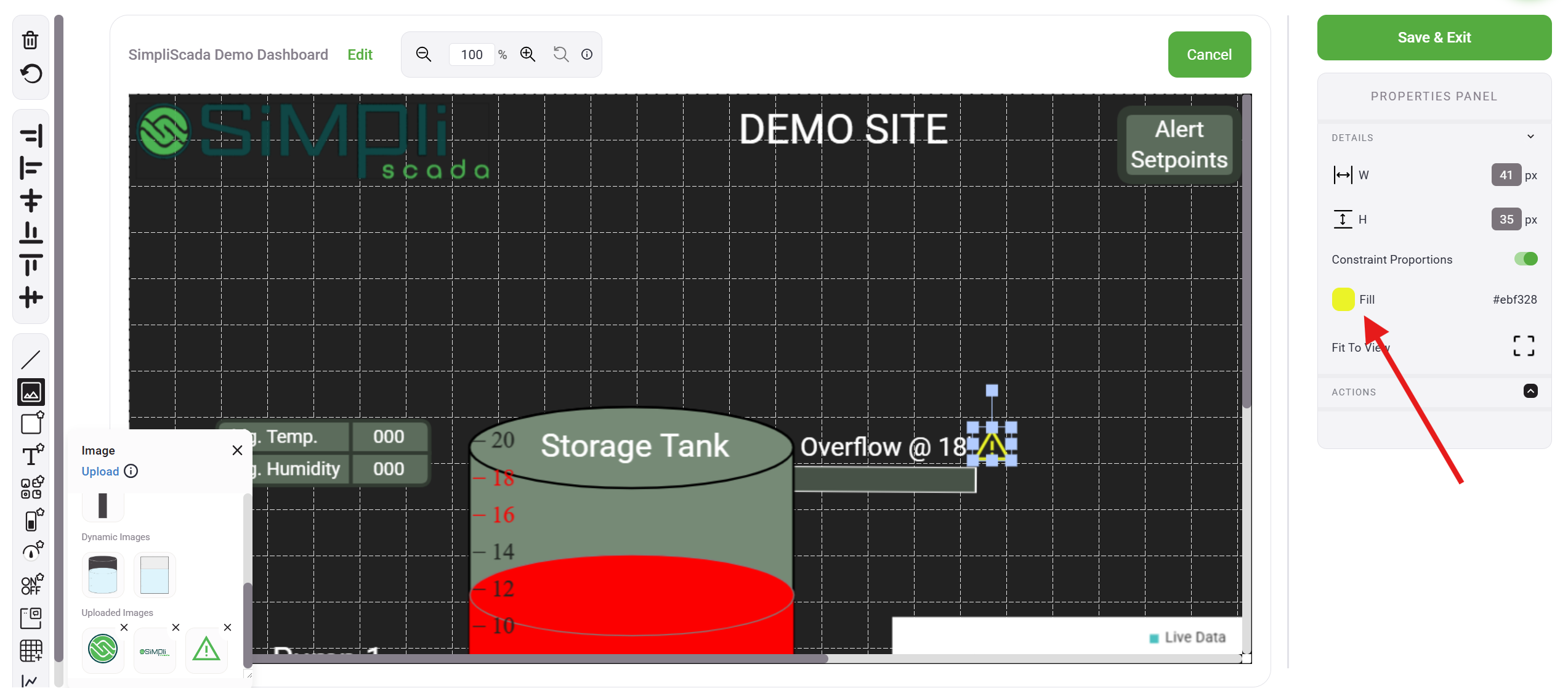Select the gauge widget tool
This screenshot has height=688, width=1568.
(31, 551)
